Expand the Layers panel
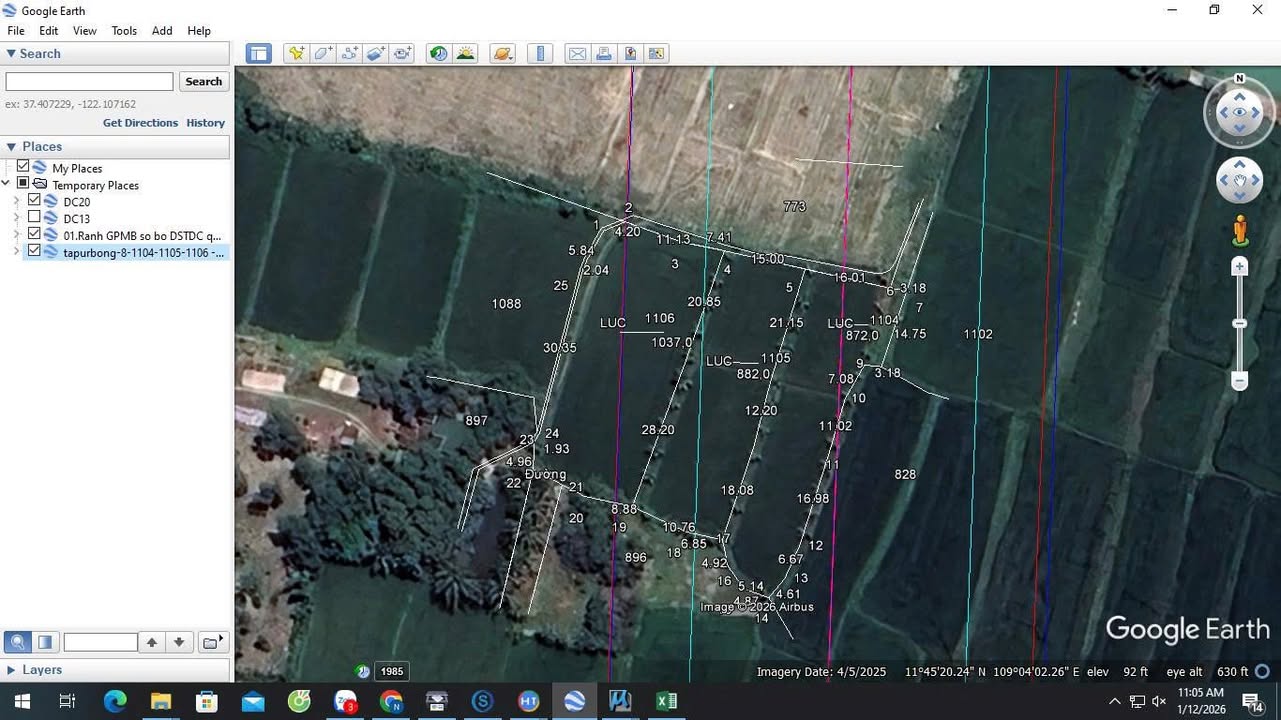The image size is (1281, 720). (x=12, y=670)
